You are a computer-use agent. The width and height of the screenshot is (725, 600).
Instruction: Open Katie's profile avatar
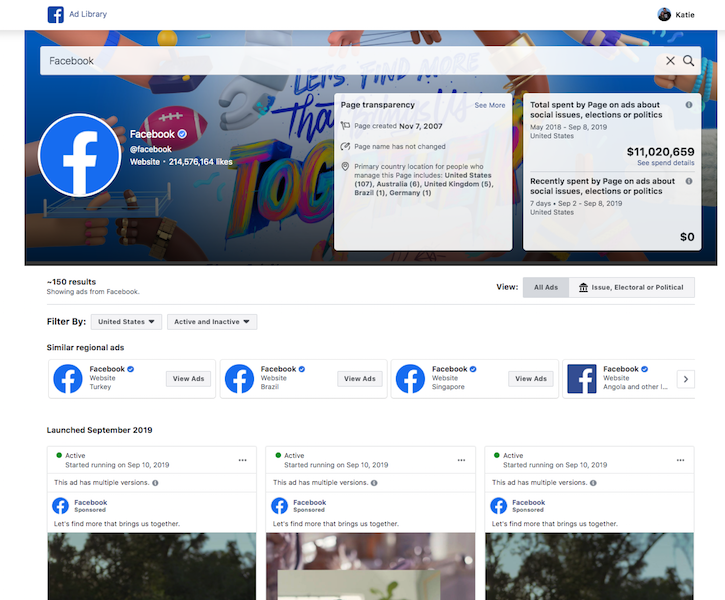pos(664,14)
